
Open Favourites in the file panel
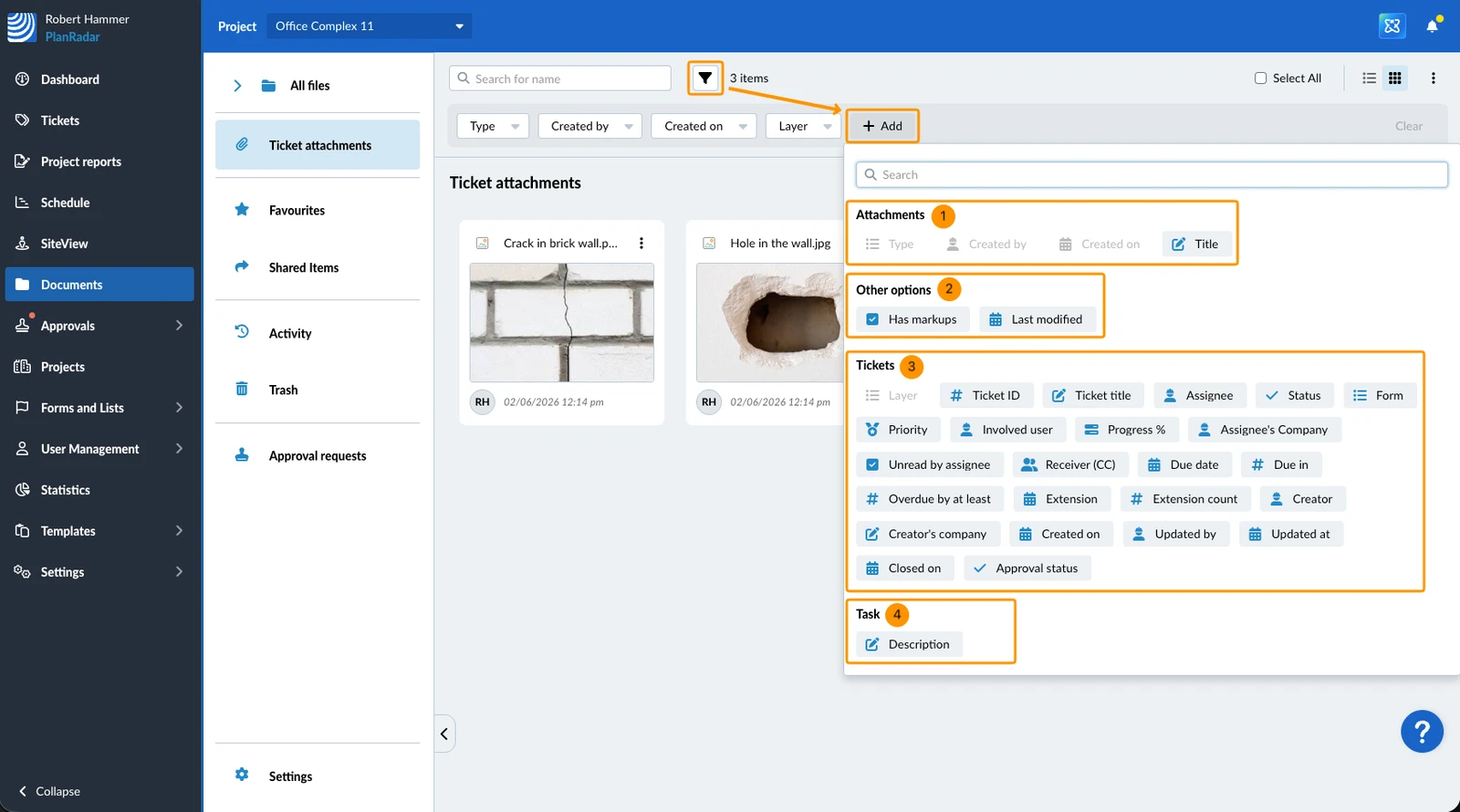(318, 210)
